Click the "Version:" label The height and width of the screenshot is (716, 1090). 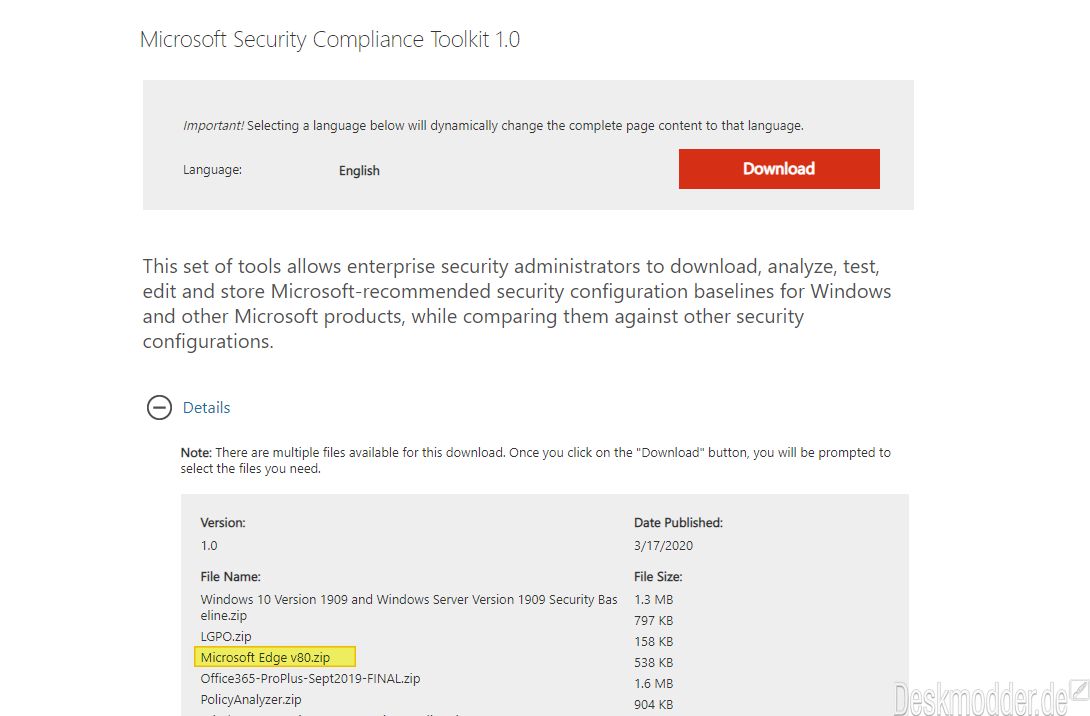click(223, 523)
